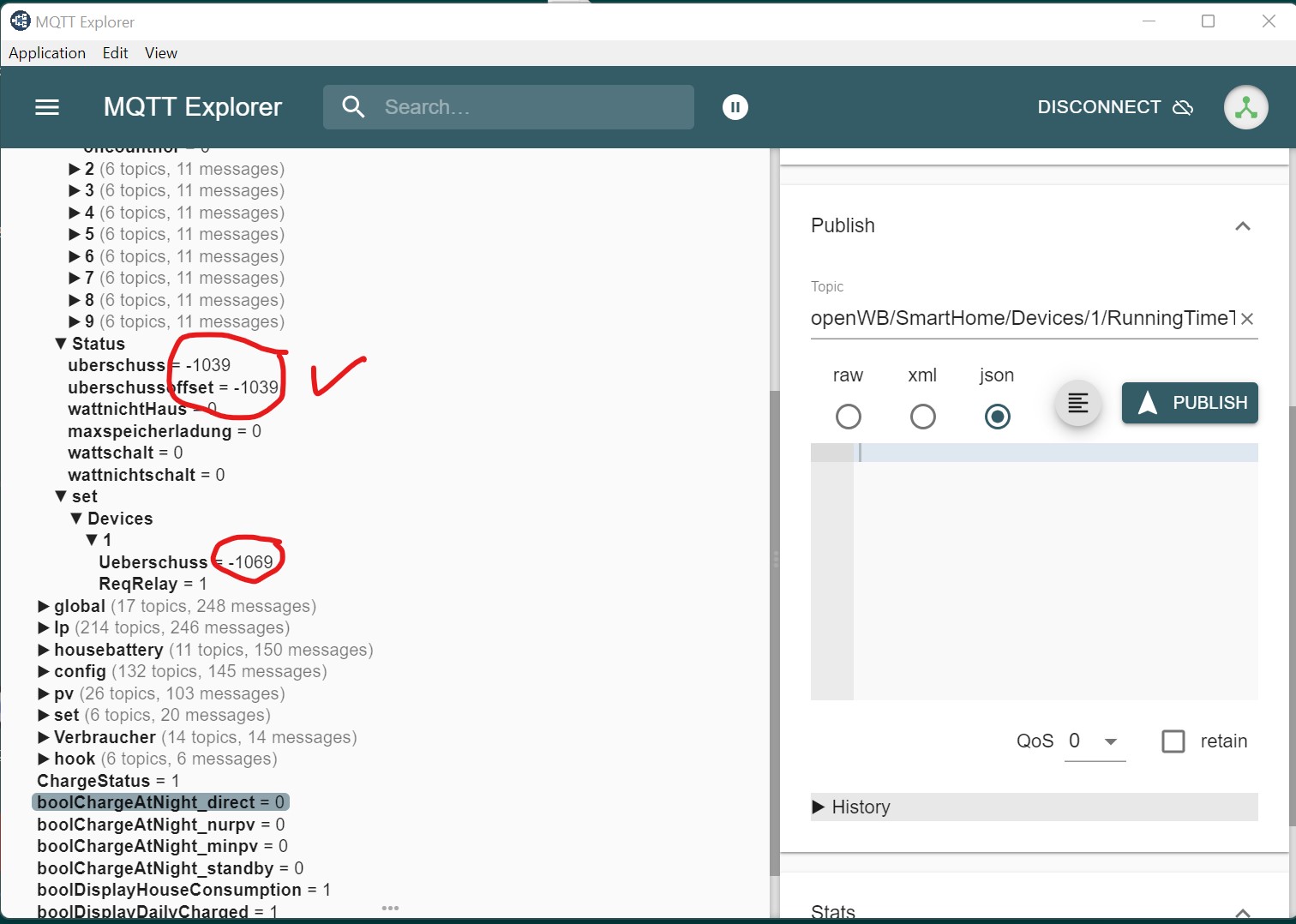Enable the retain checkbox
This screenshot has width=1296, height=924.
click(x=1173, y=741)
